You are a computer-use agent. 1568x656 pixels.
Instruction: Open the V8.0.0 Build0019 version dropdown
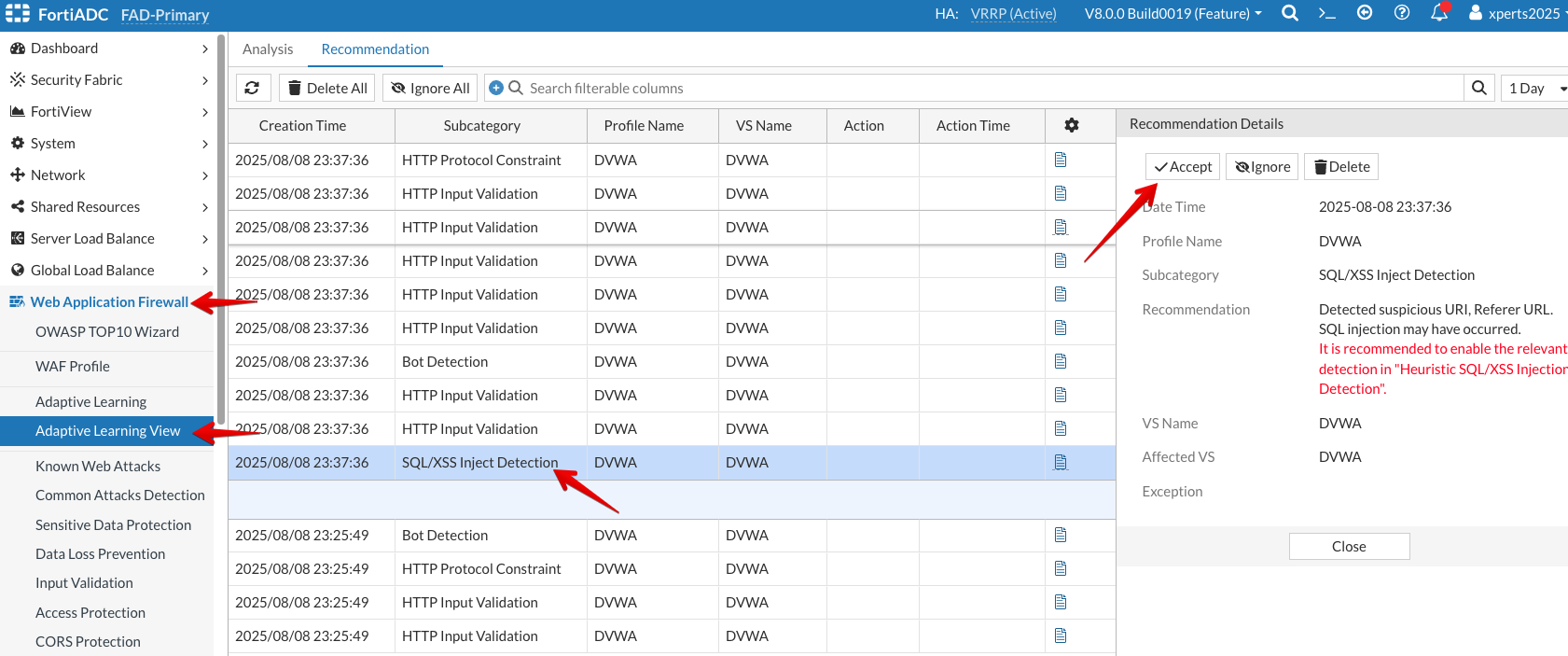click(x=1173, y=14)
